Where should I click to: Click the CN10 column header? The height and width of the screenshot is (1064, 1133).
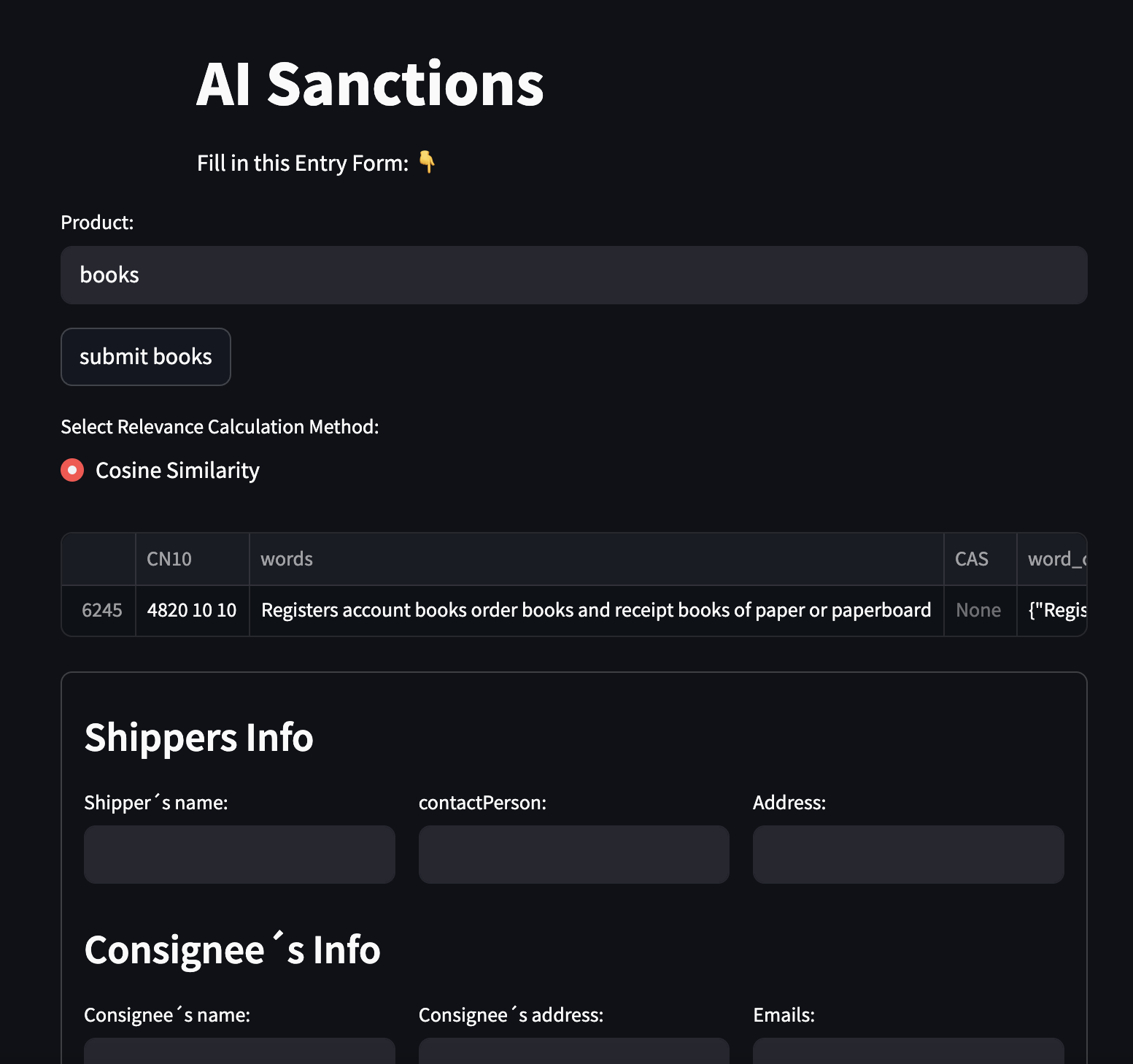coord(193,559)
